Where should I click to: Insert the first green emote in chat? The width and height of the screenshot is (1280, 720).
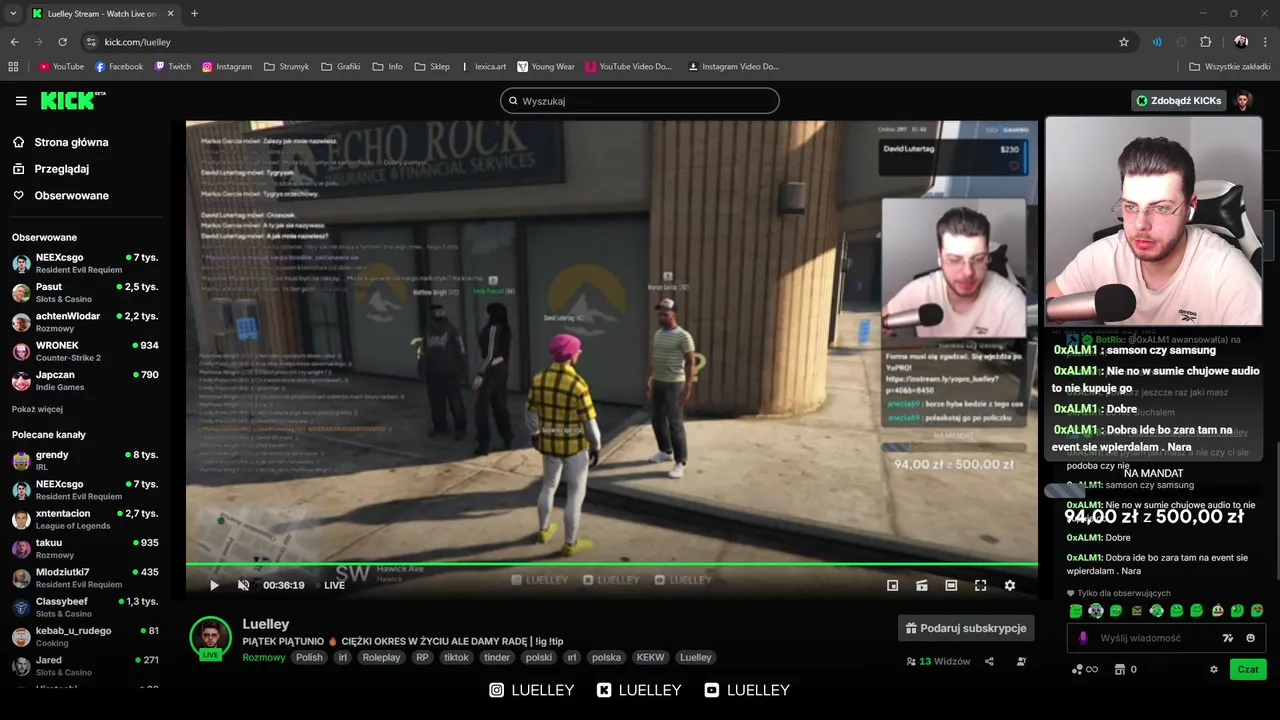1076,611
